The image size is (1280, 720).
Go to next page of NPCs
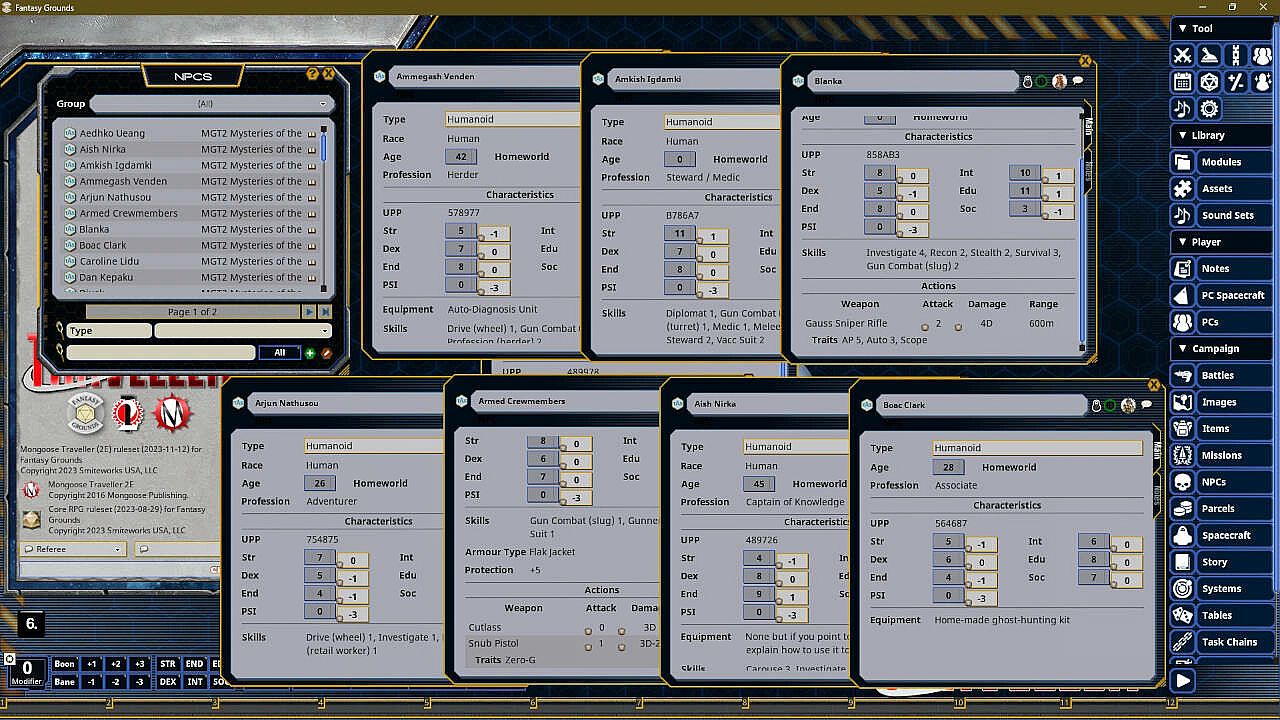[x=309, y=312]
